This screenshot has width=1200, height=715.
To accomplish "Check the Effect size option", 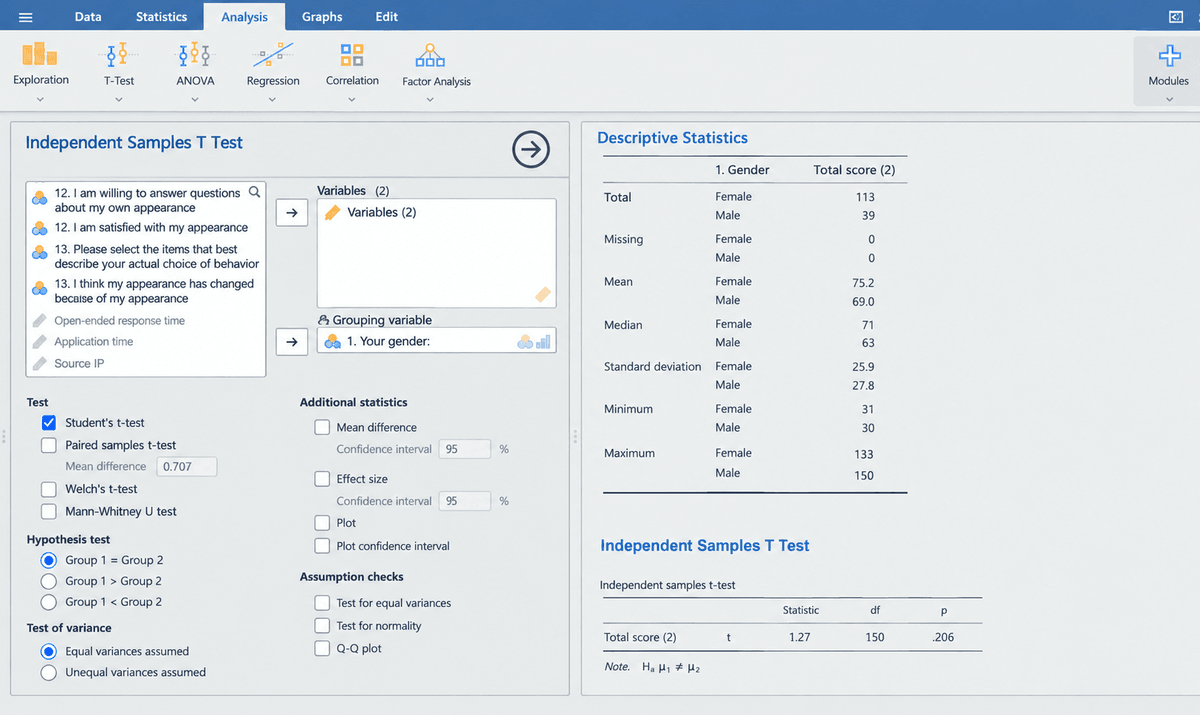I will click(x=322, y=479).
